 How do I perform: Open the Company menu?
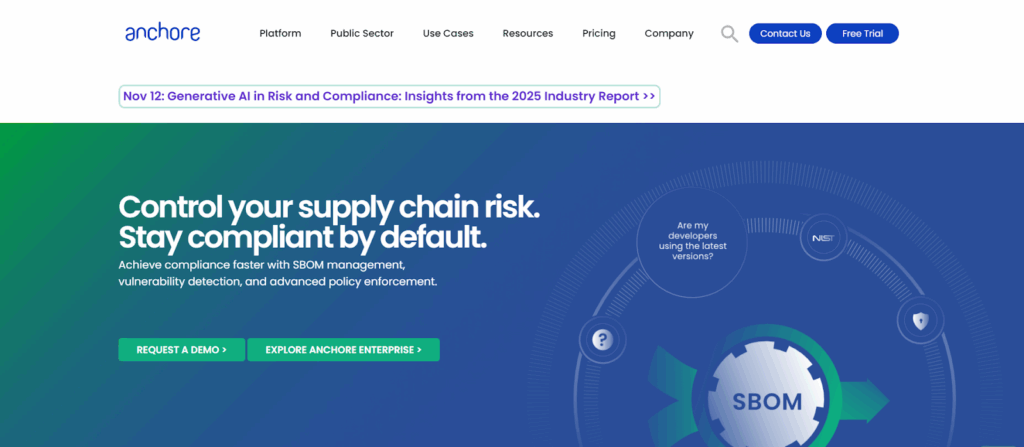(x=669, y=33)
